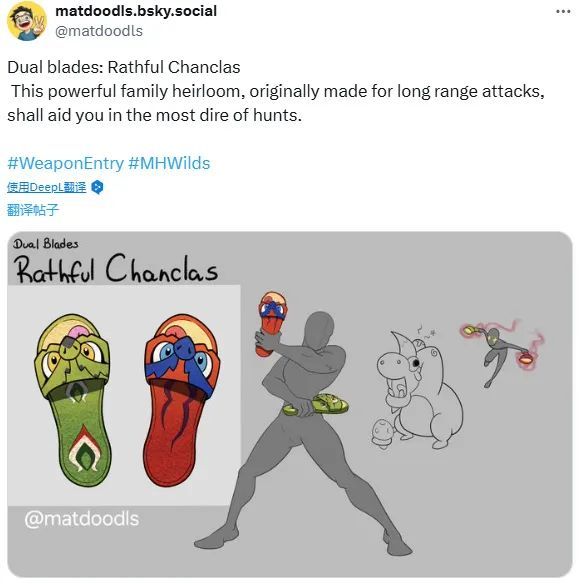The width and height of the screenshot is (586, 584).
Task: Open the #MHWilds hashtag
Action: coord(169,163)
